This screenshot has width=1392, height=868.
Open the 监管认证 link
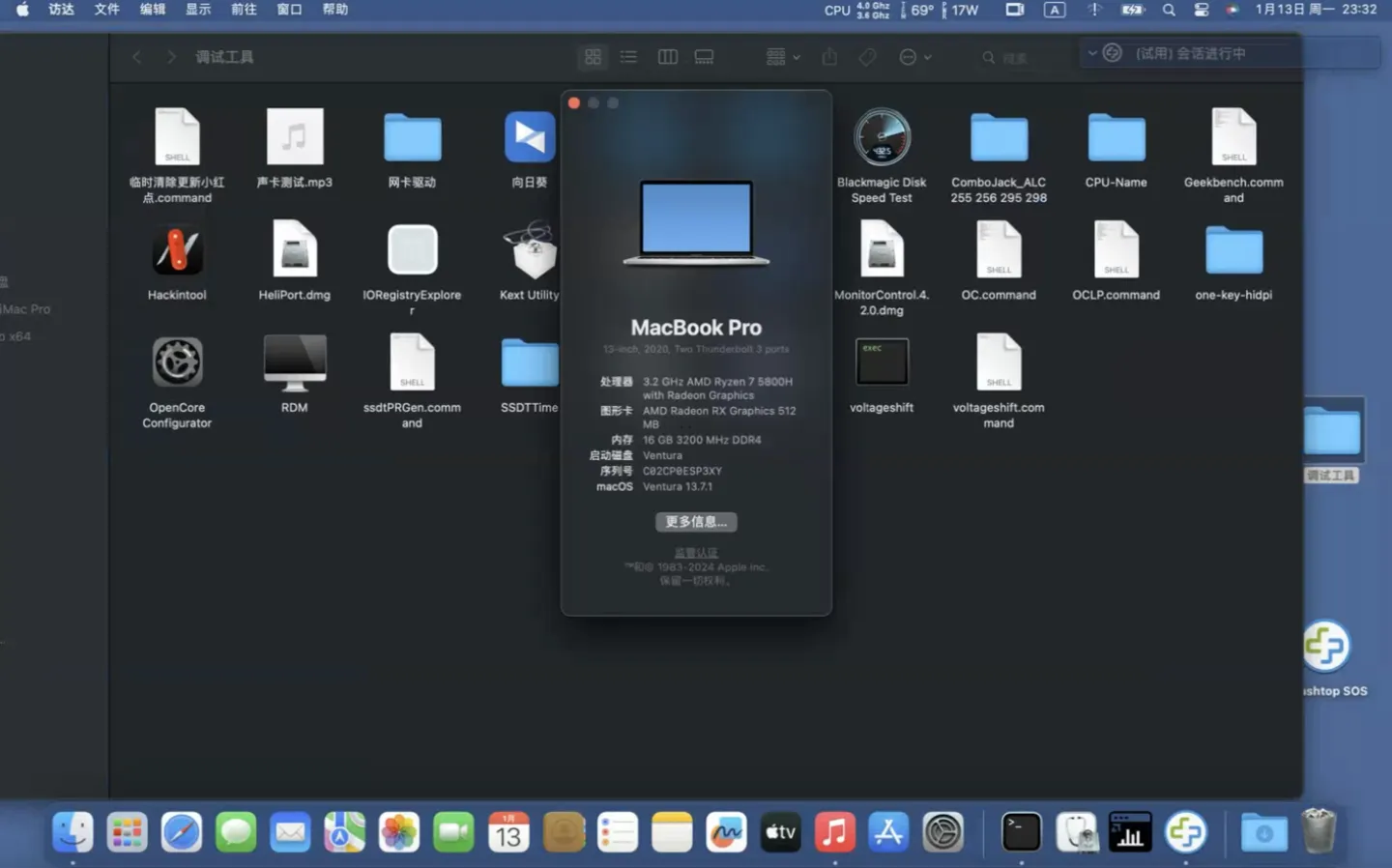696,553
